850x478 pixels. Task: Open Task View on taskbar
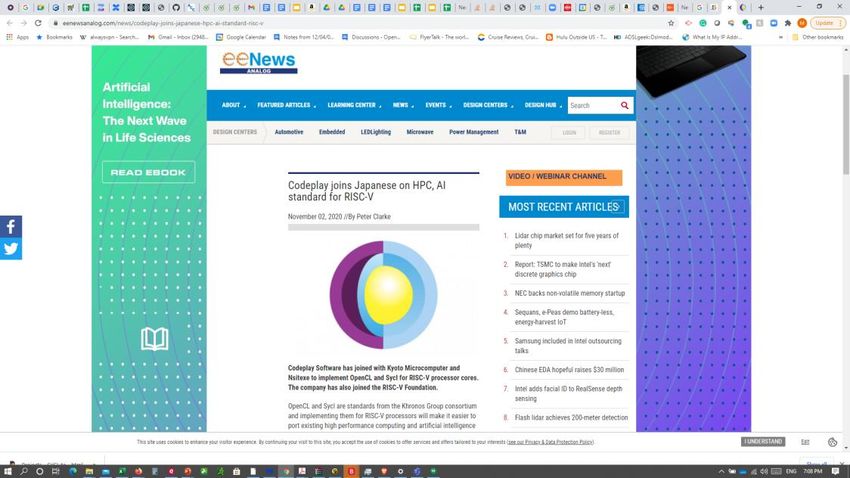(55, 471)
